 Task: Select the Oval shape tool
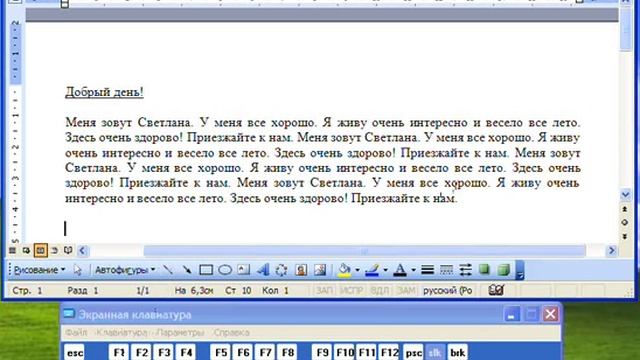(225, 270)
